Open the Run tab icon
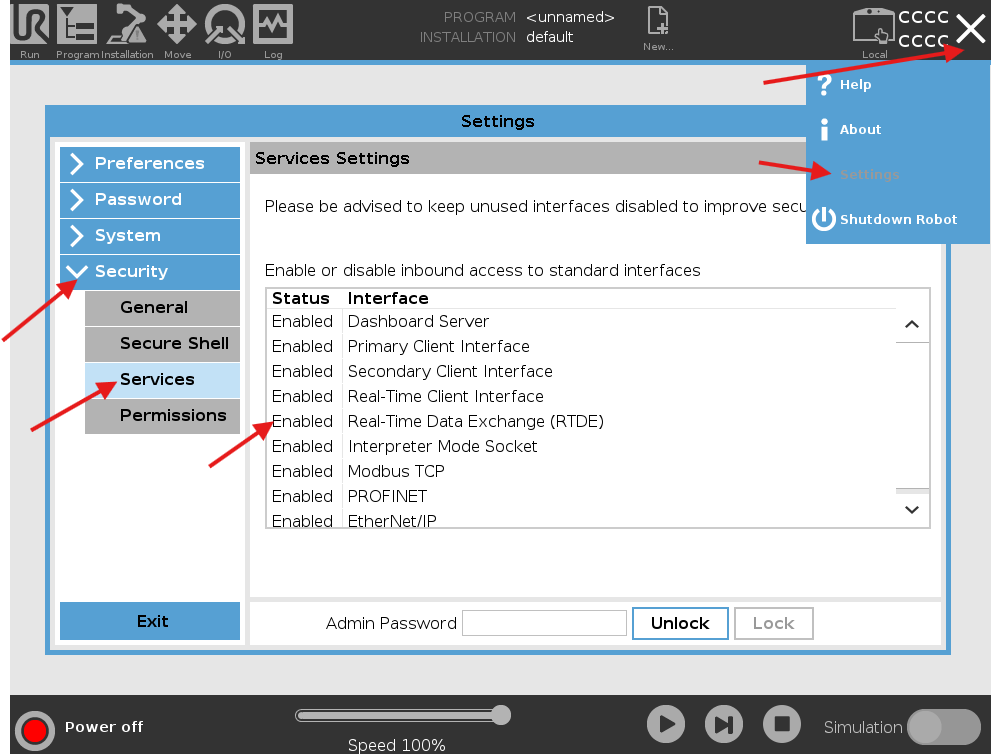This screenshot has height=754, width=991. 30,25
